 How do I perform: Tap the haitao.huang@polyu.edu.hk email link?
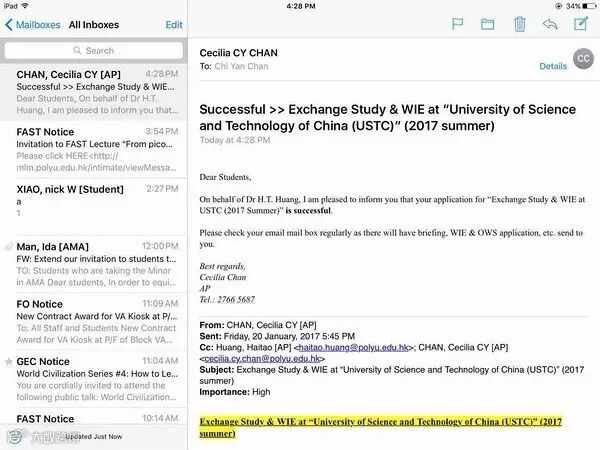[x=353, y=347]
